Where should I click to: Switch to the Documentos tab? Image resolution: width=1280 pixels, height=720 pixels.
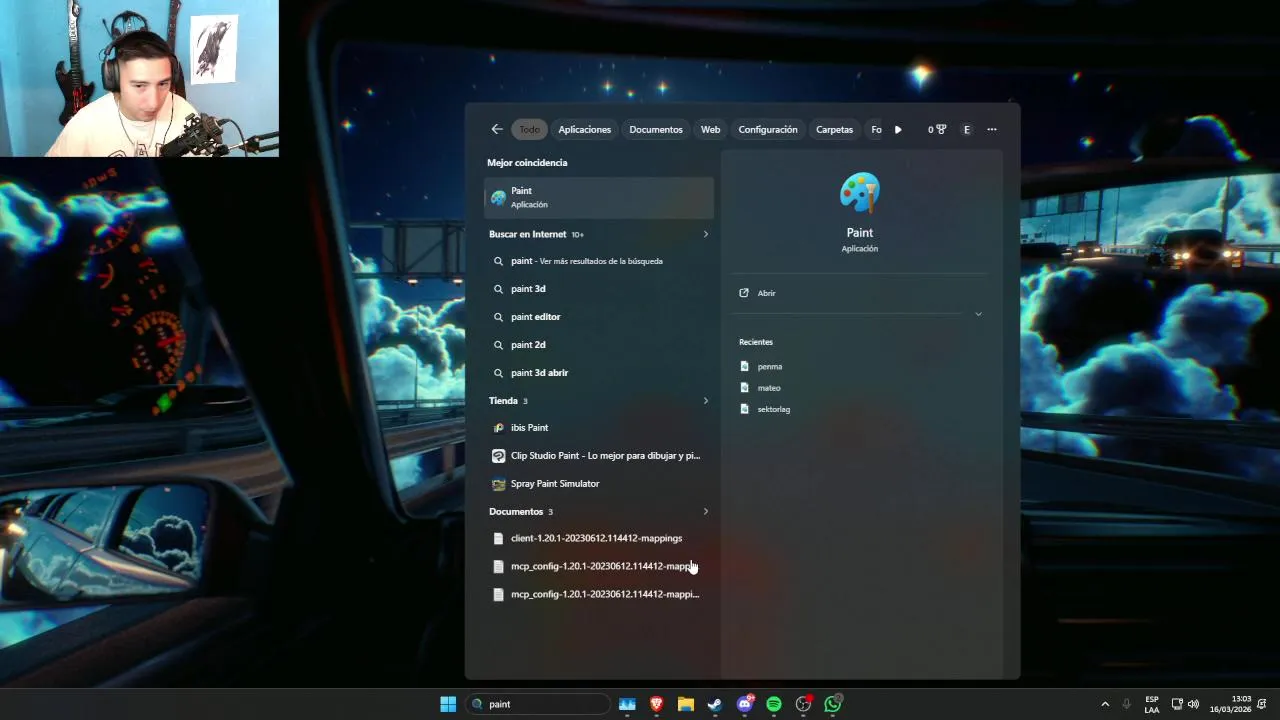656,129
